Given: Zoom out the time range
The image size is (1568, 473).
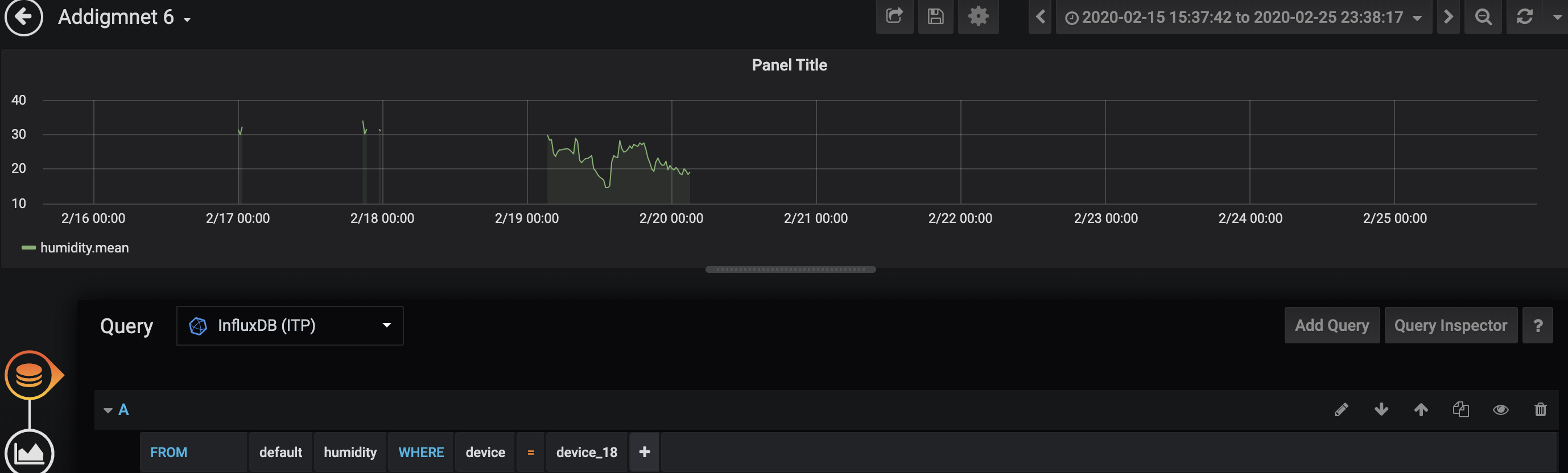Looking at the screenshot, I should [1483, 16].
